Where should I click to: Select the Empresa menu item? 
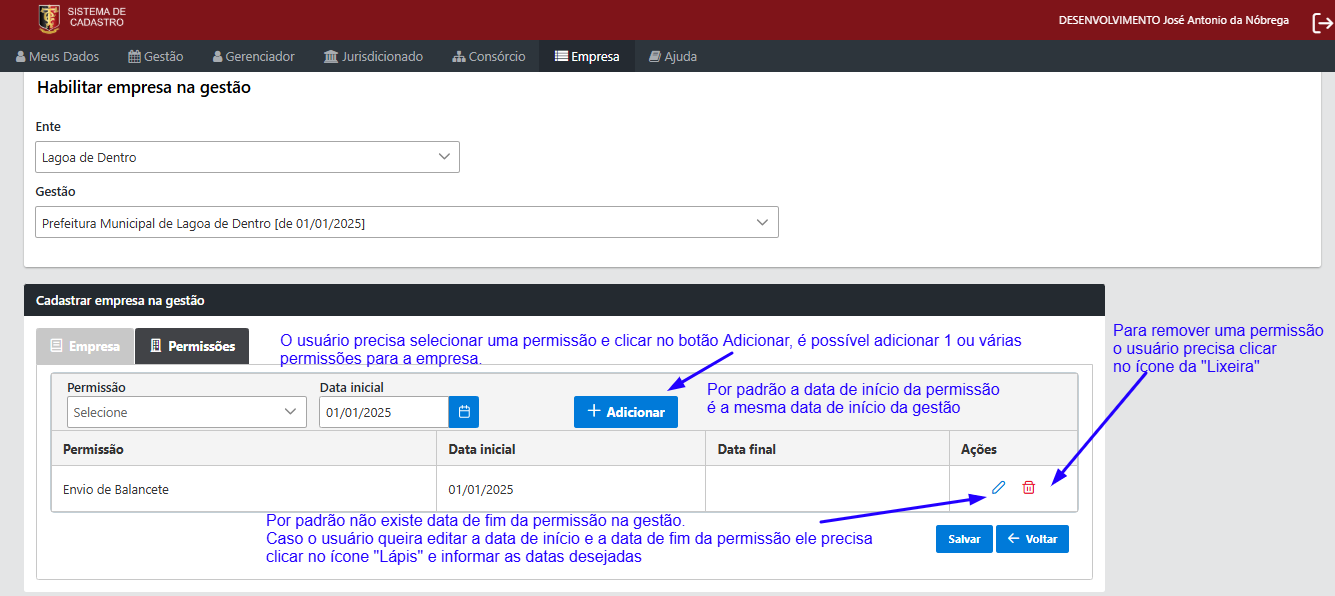tap(587, 56)
